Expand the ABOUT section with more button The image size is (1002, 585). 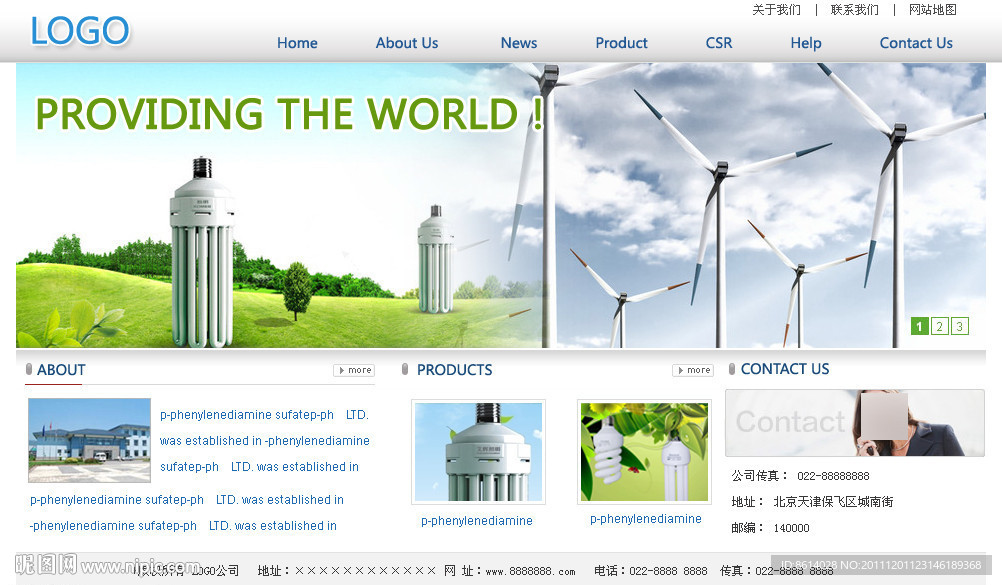coord(353,370)
